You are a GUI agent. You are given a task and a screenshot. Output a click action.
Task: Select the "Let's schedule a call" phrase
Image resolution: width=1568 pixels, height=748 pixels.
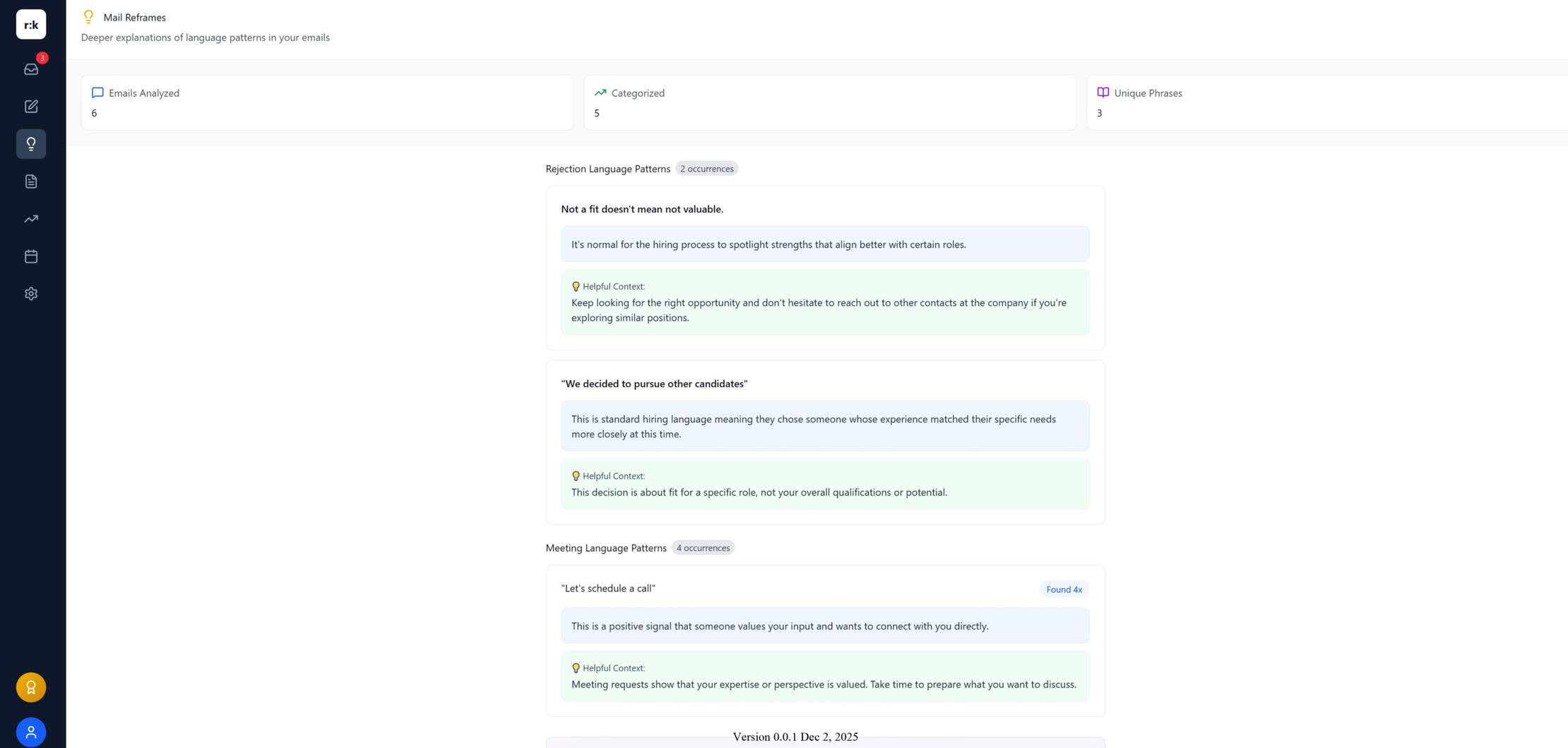[x=608, y=589]
